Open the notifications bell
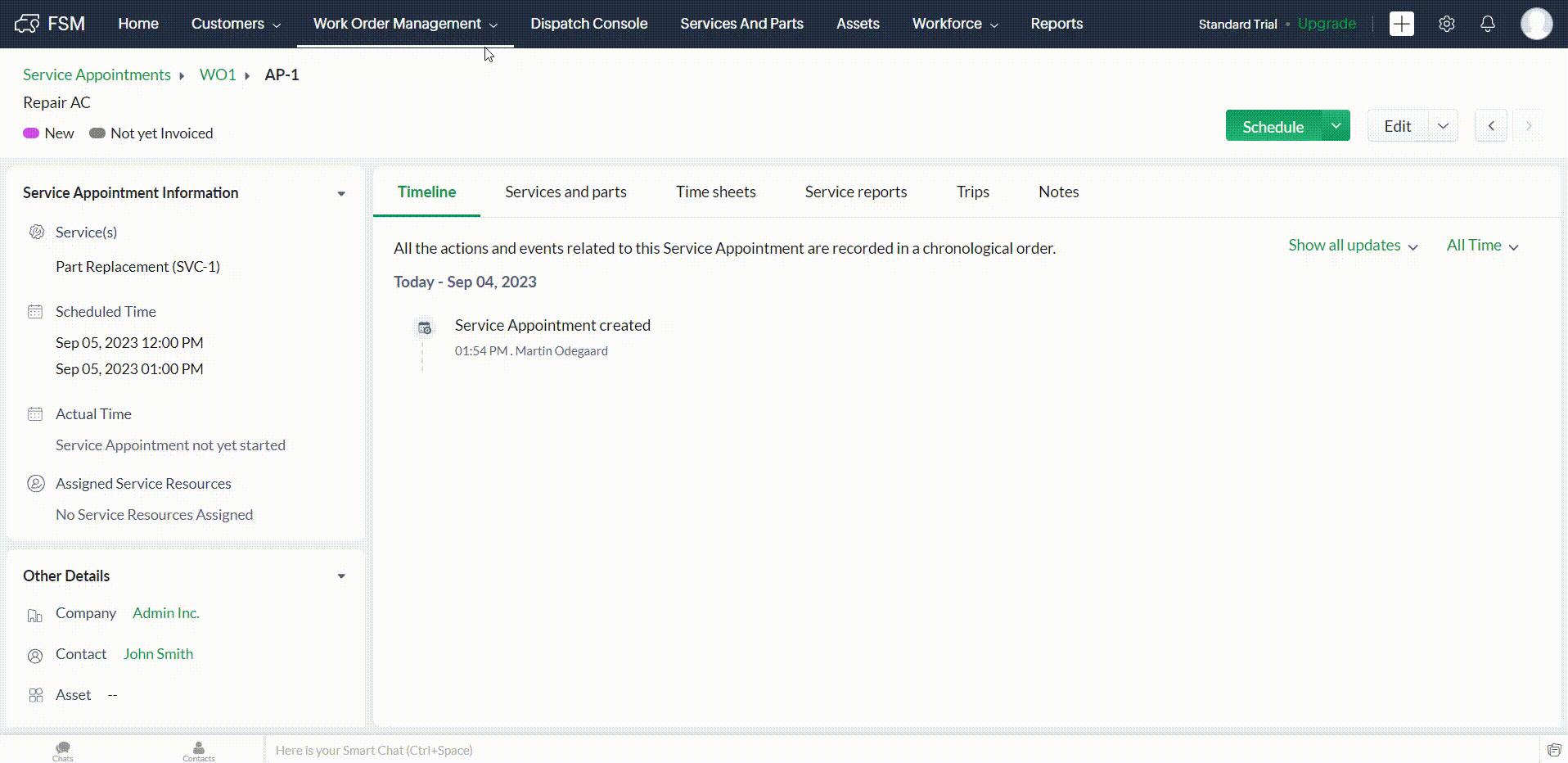The image size is (1568, 763). pyautogui.click(x=1487, y=24)
